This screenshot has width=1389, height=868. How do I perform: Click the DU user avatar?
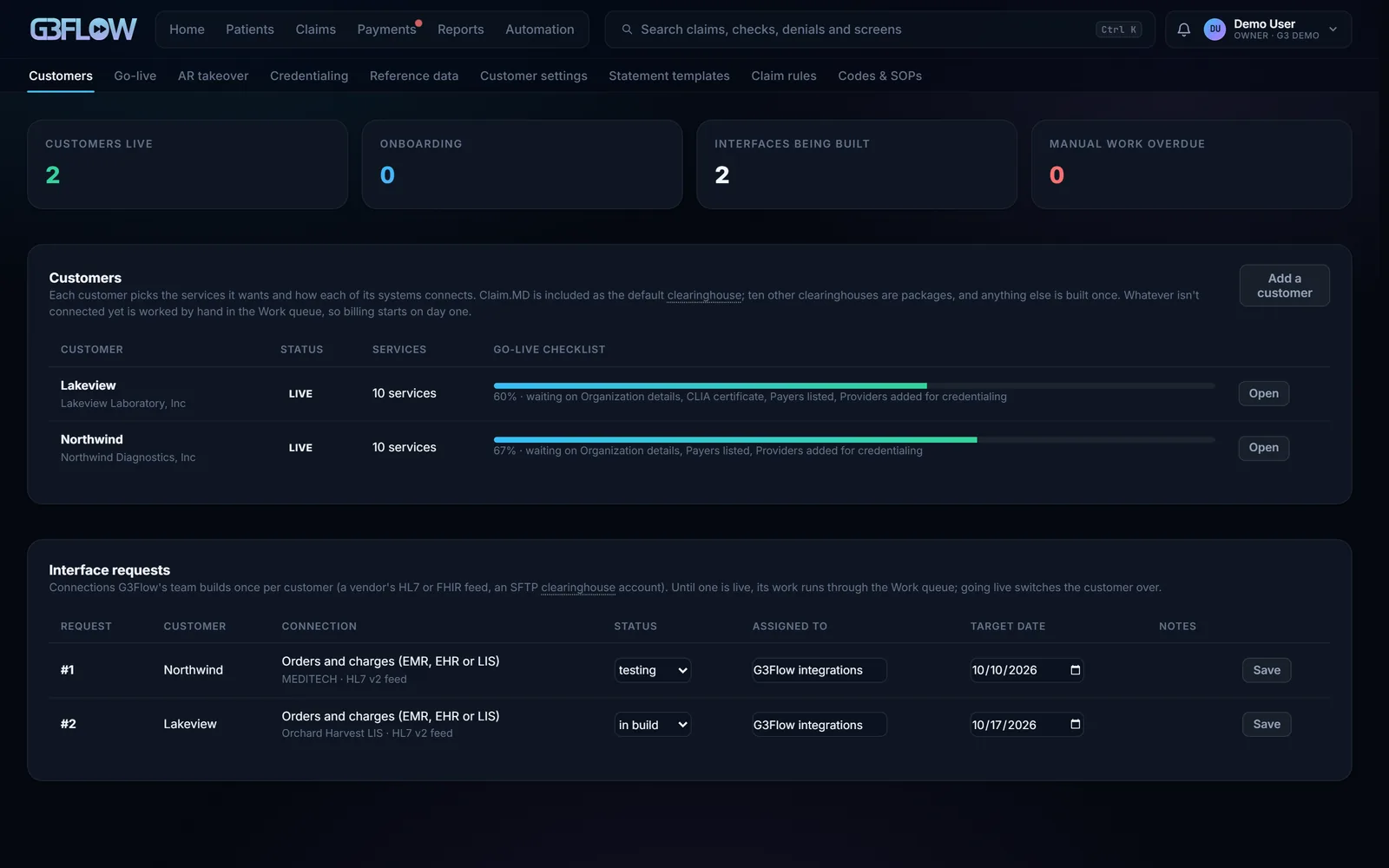pos(1215,30)
